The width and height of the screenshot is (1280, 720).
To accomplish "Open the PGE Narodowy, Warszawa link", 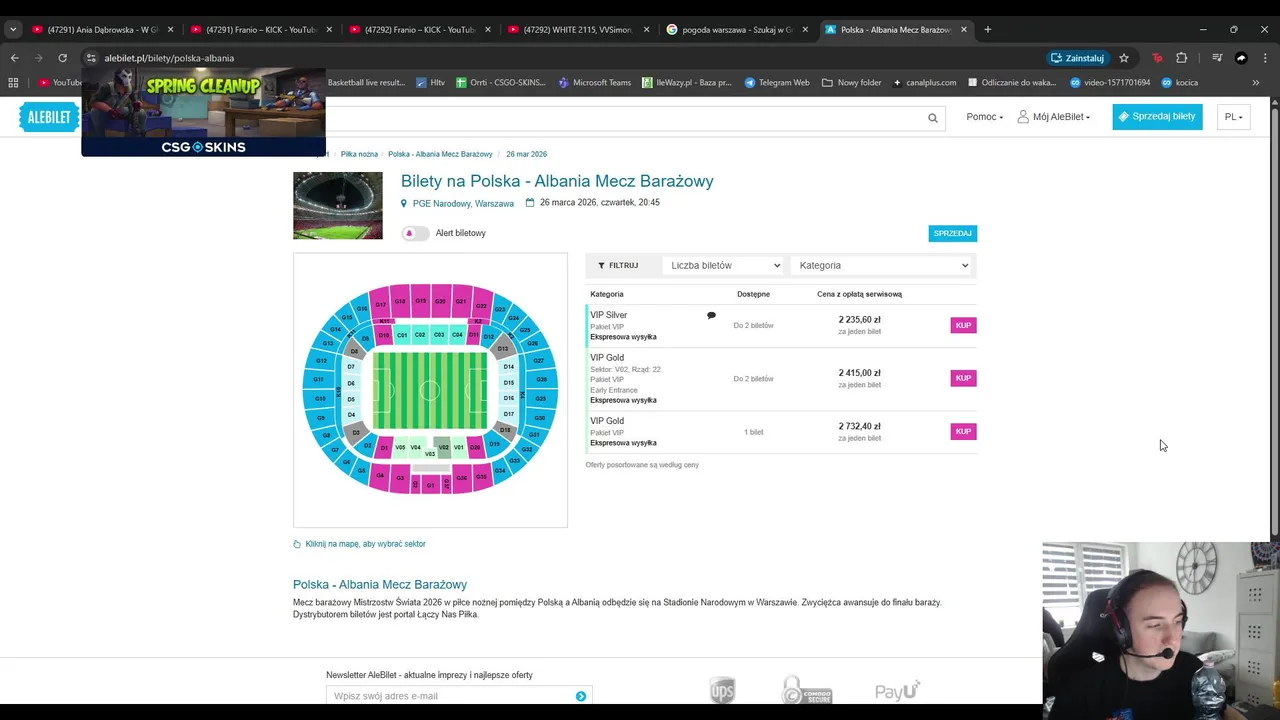I will (463, 203).
